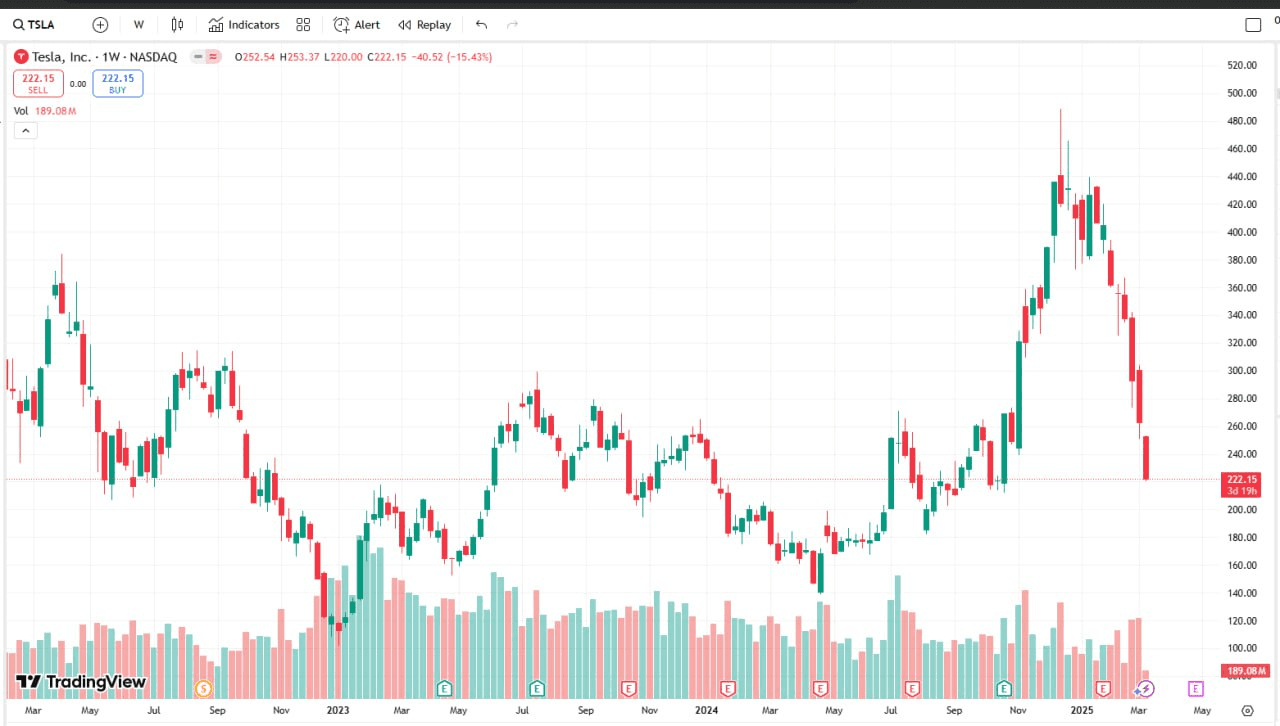Click the gray minus status pill by the title

[198, 57]
